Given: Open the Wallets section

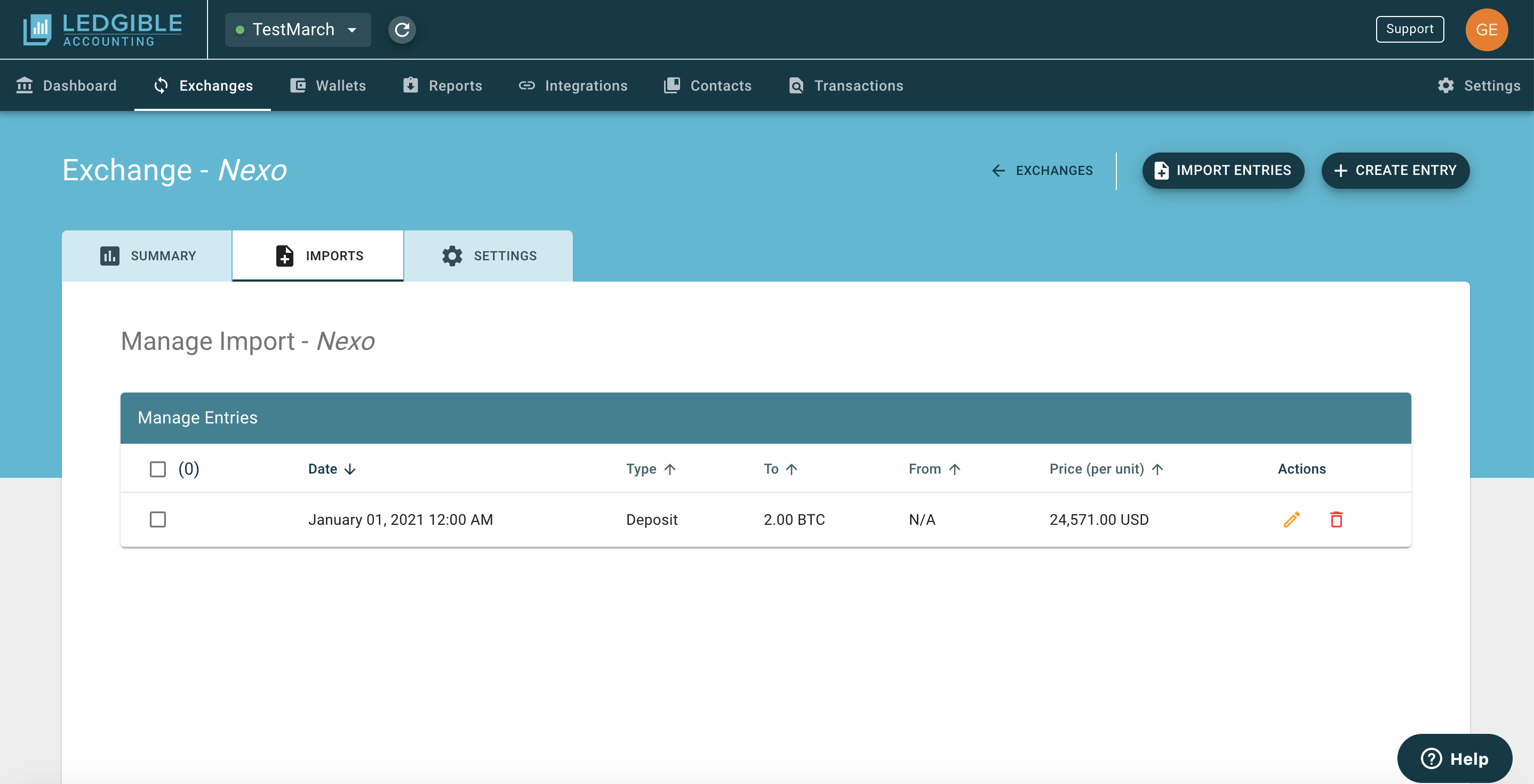Looking at the screenshot, I should tap(327, 86).
